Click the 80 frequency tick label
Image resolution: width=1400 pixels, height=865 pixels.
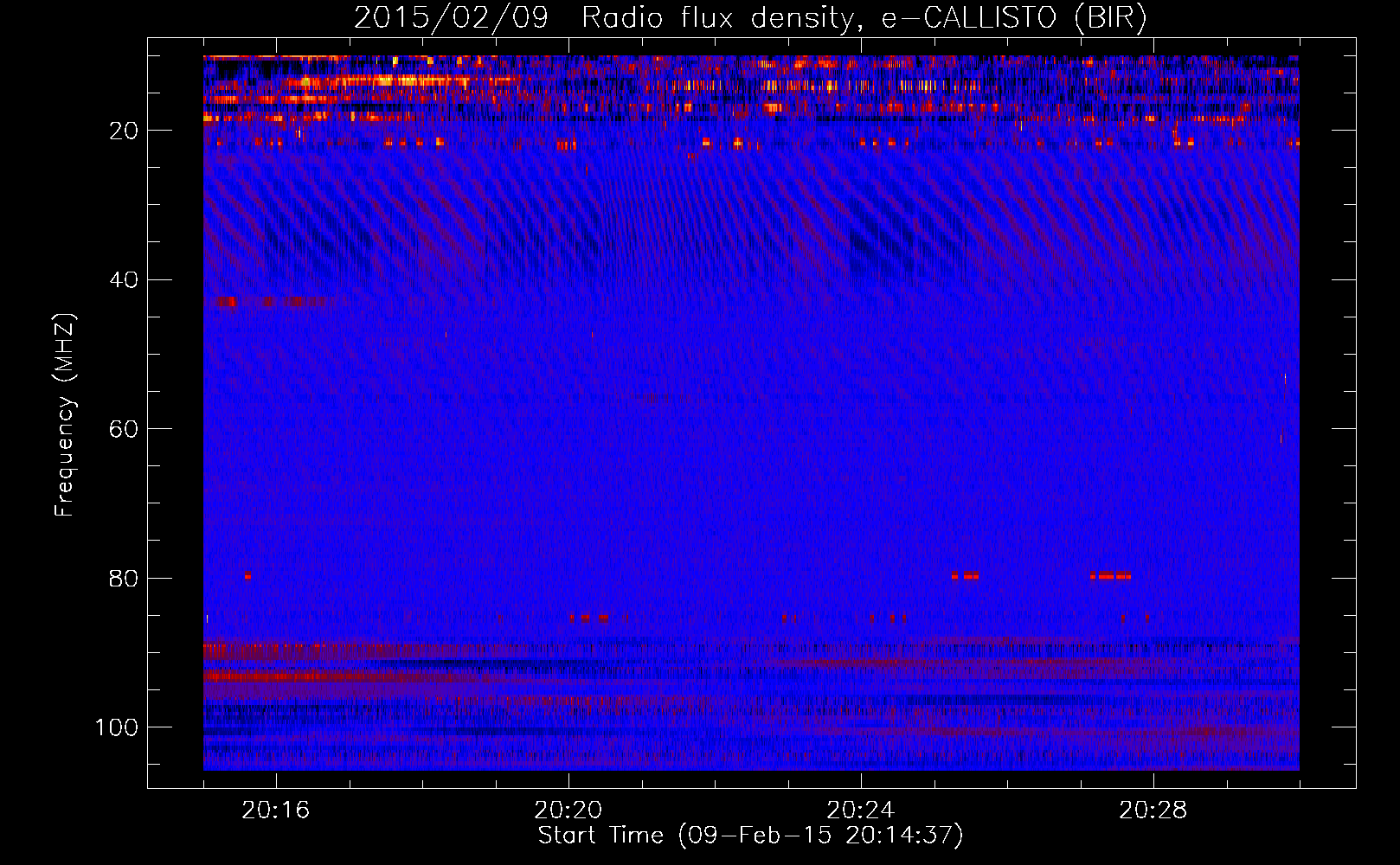coord(124,579)
